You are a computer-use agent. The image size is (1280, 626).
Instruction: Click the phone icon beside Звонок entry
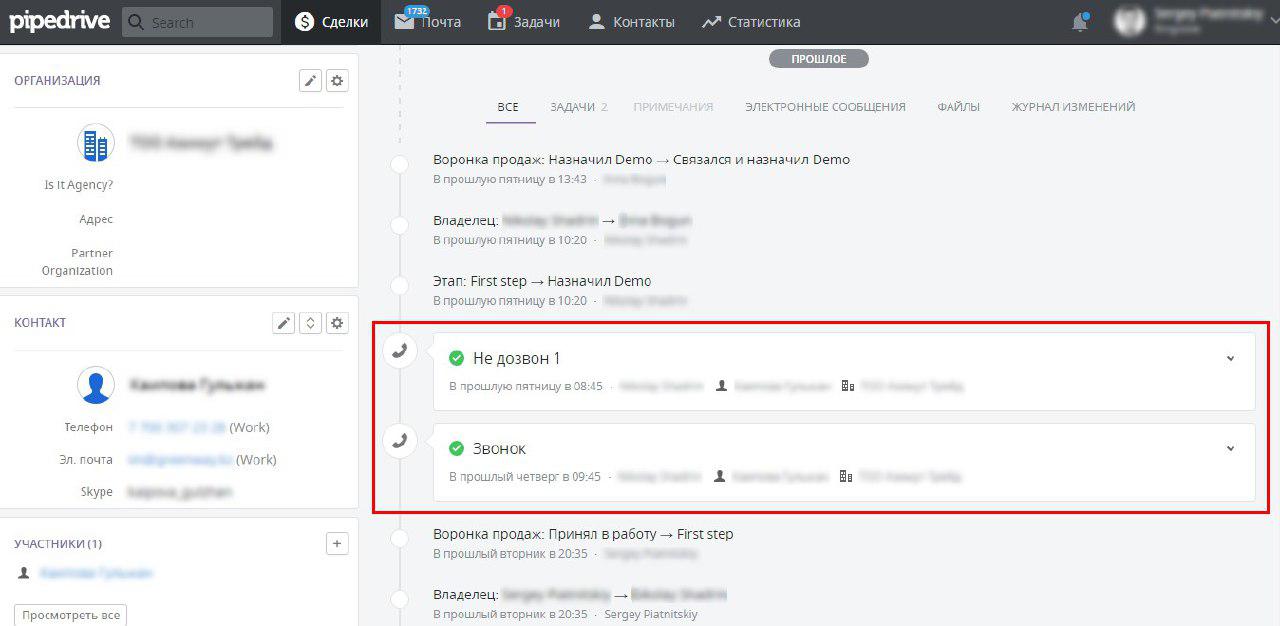tap(400, 440)
